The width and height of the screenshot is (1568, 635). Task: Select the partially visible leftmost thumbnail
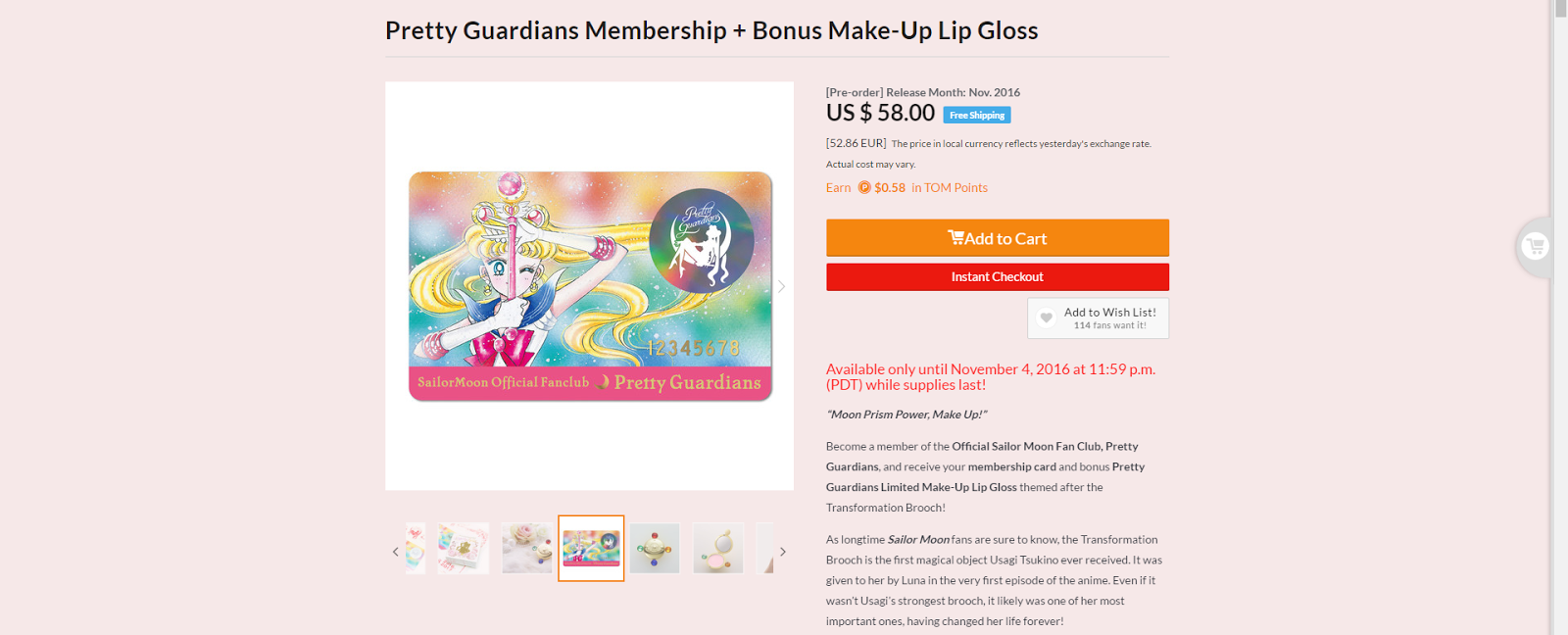coord(416,548)
